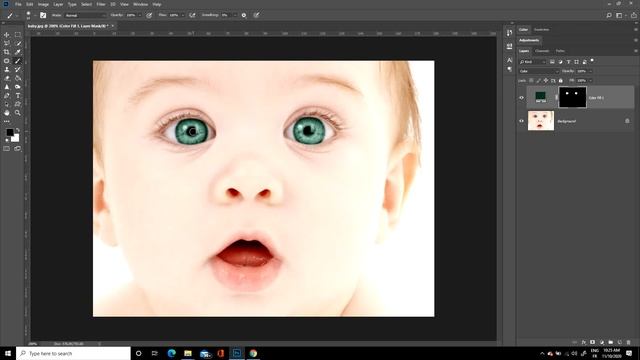Toggle pressure for opacity

pyautogui.click(x=149, y=15)
